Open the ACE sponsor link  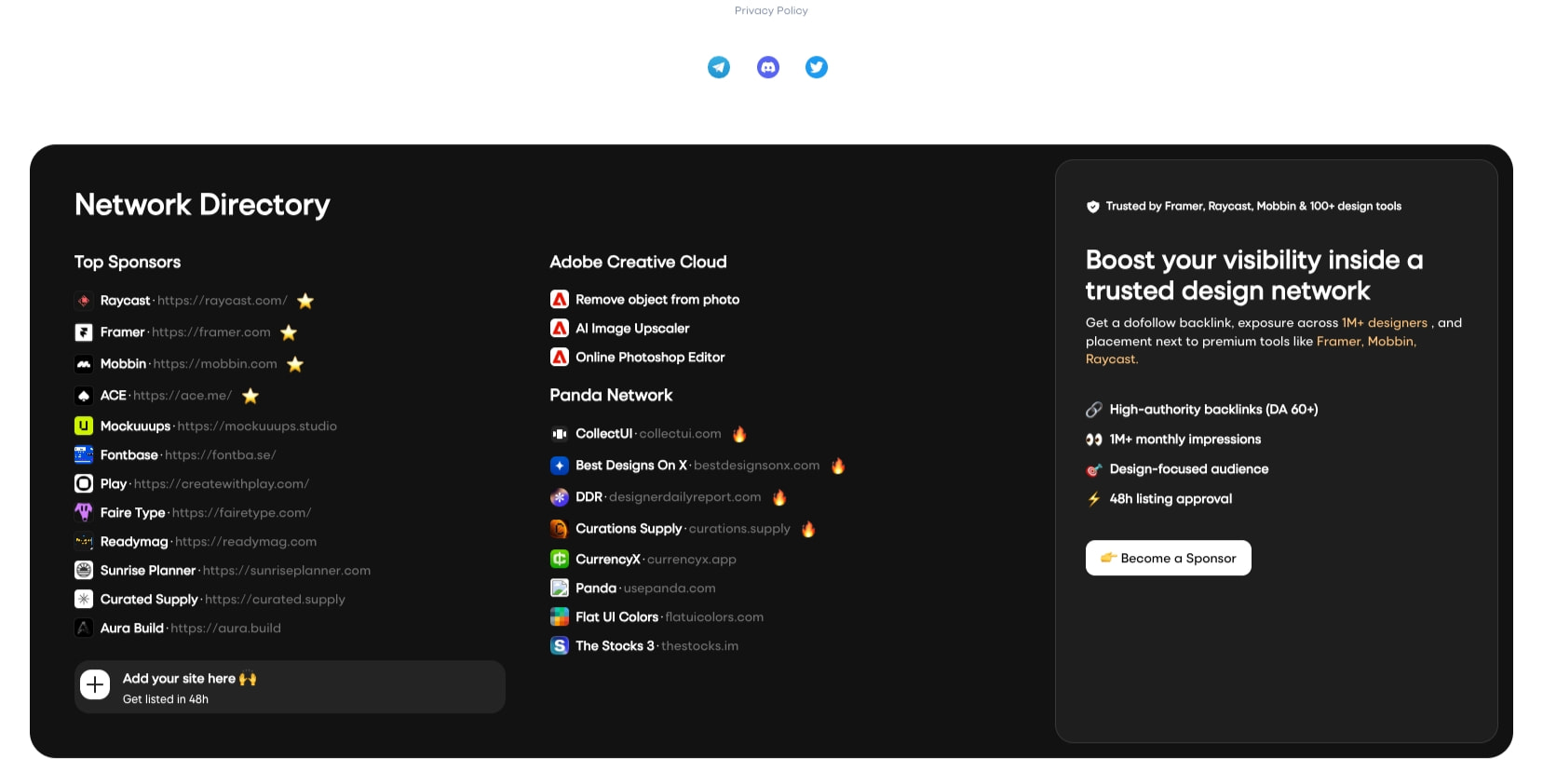tap(166, 396)
